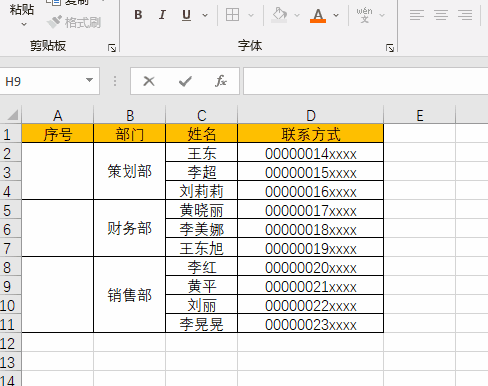Apply the red font color

[x=318, y=15]
